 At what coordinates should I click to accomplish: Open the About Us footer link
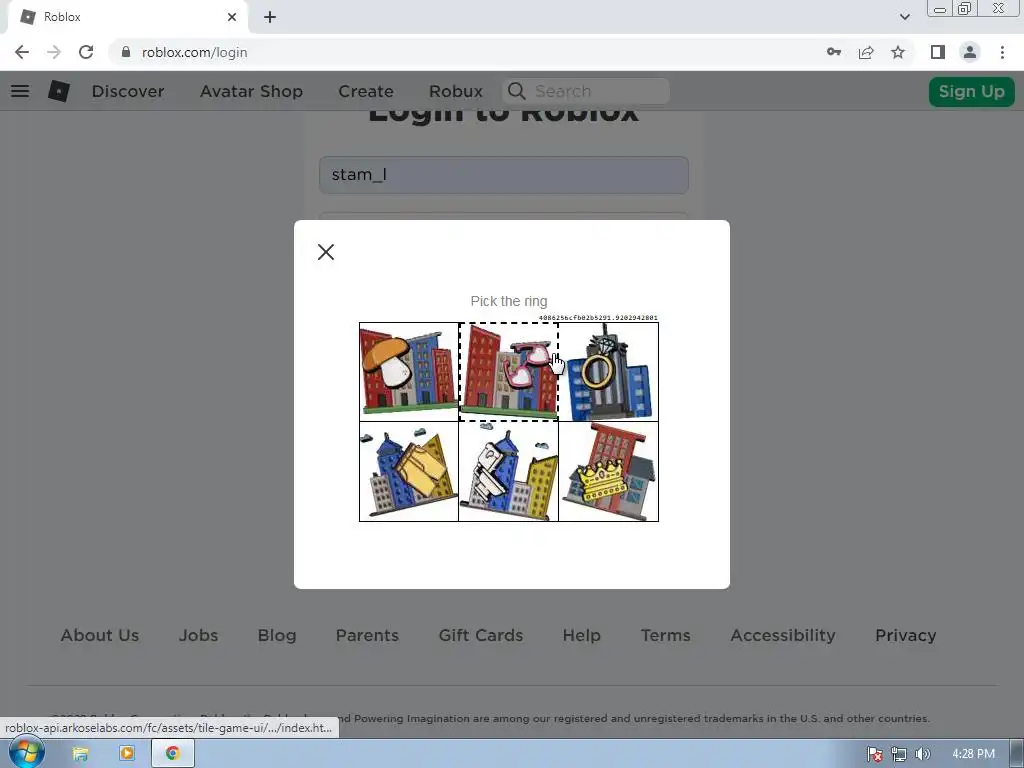(x=100, y=635)
